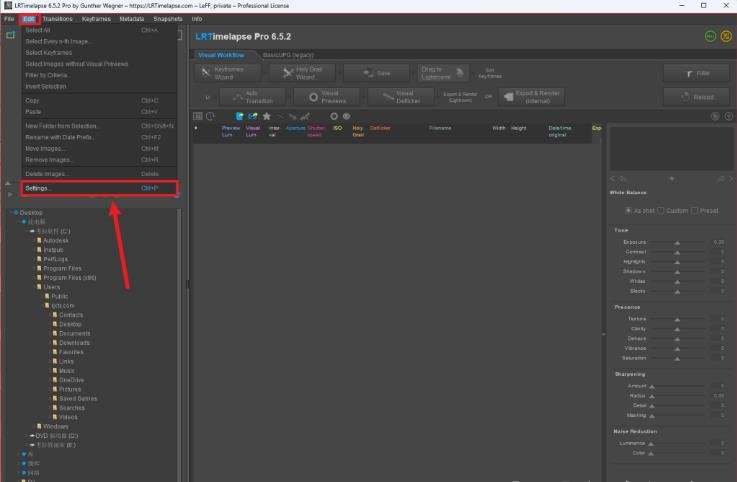Switch to the Visual Workflow tab

[x=221, y=55]
